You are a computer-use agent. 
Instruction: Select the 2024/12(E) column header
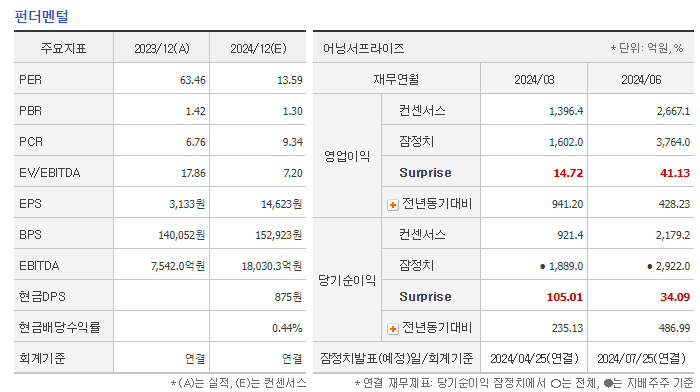(258, 48)
